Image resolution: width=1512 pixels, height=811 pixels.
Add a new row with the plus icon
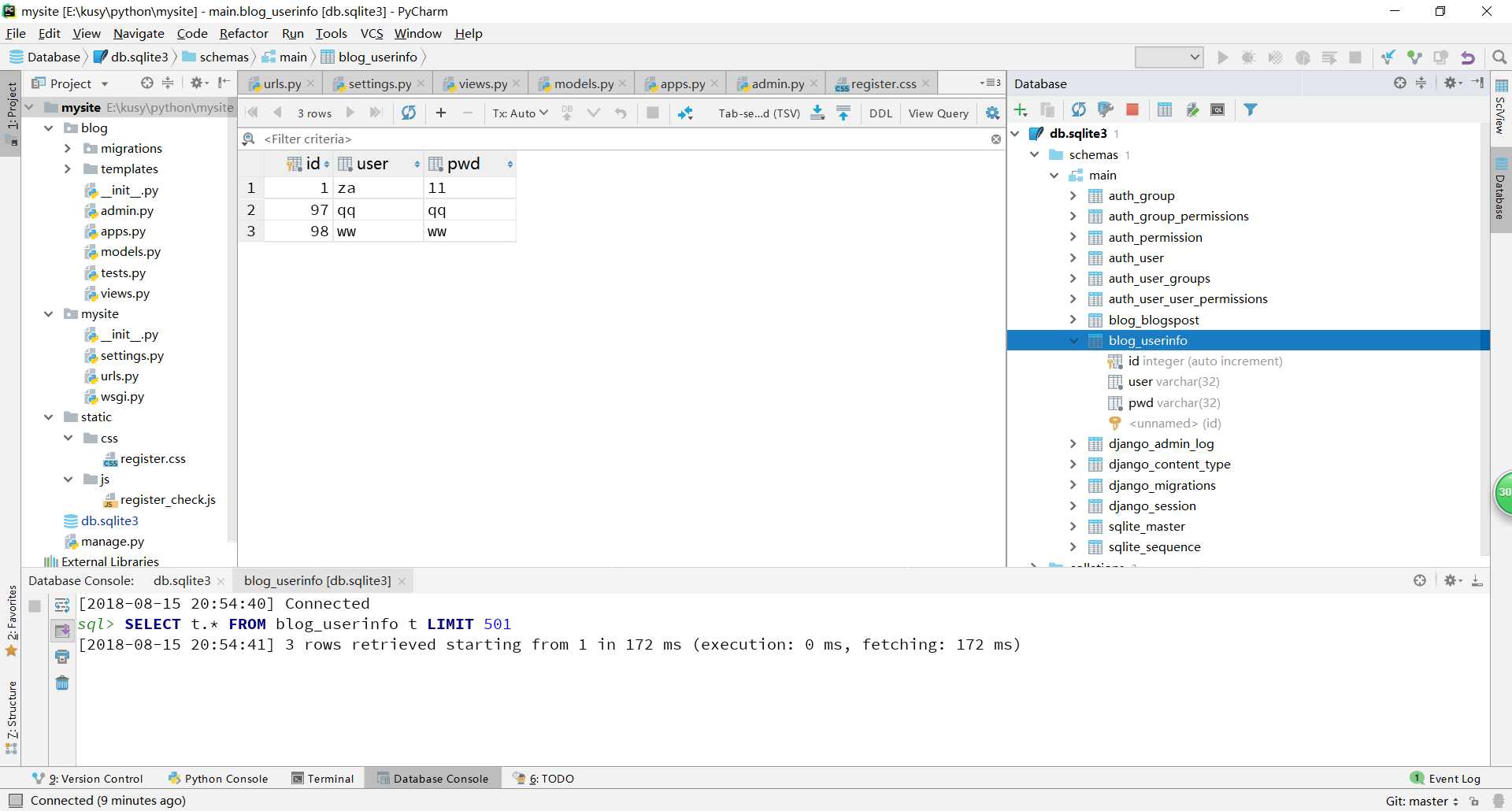(441, 113)
